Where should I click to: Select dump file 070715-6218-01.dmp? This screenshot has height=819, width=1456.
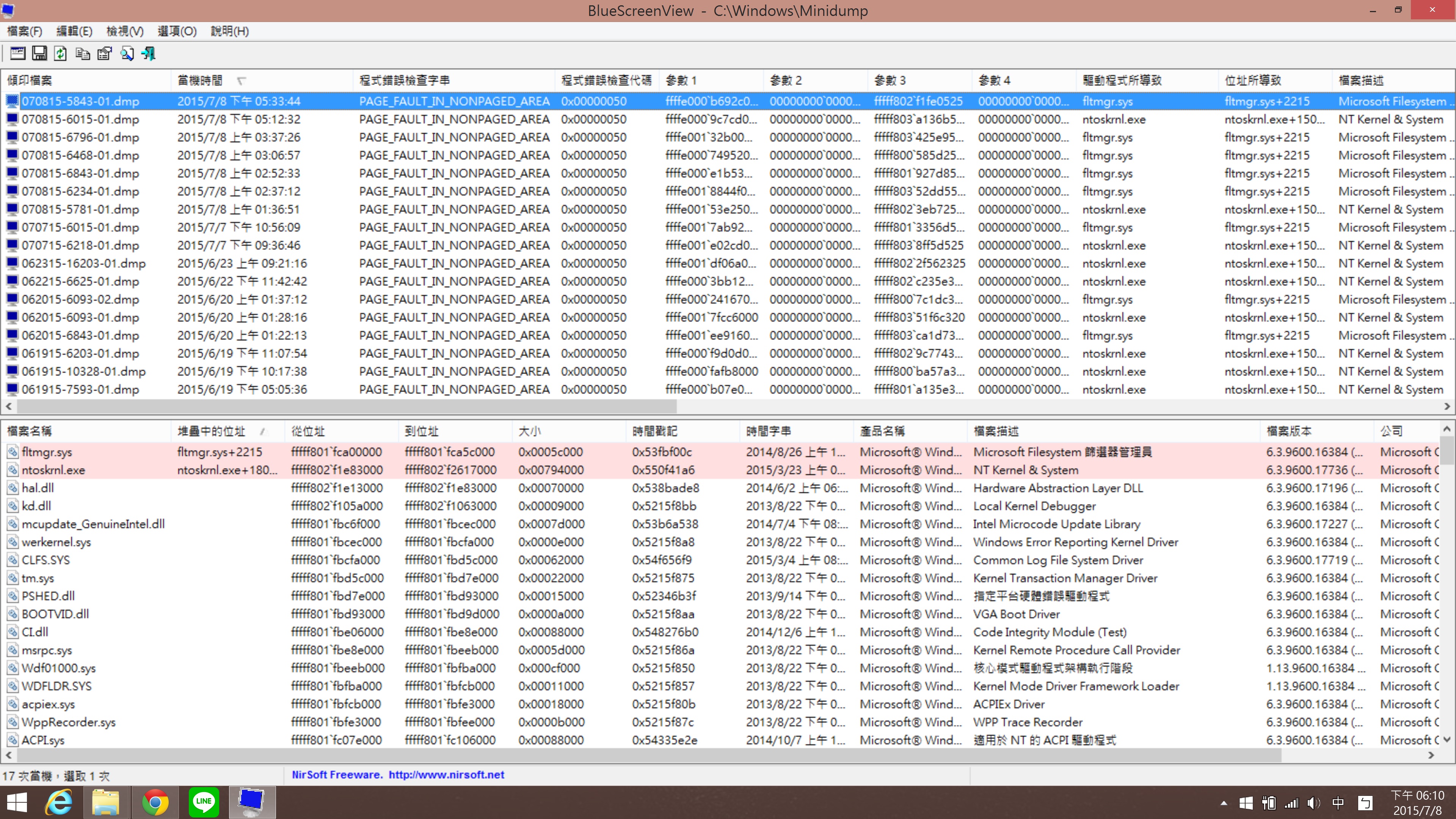80,245
